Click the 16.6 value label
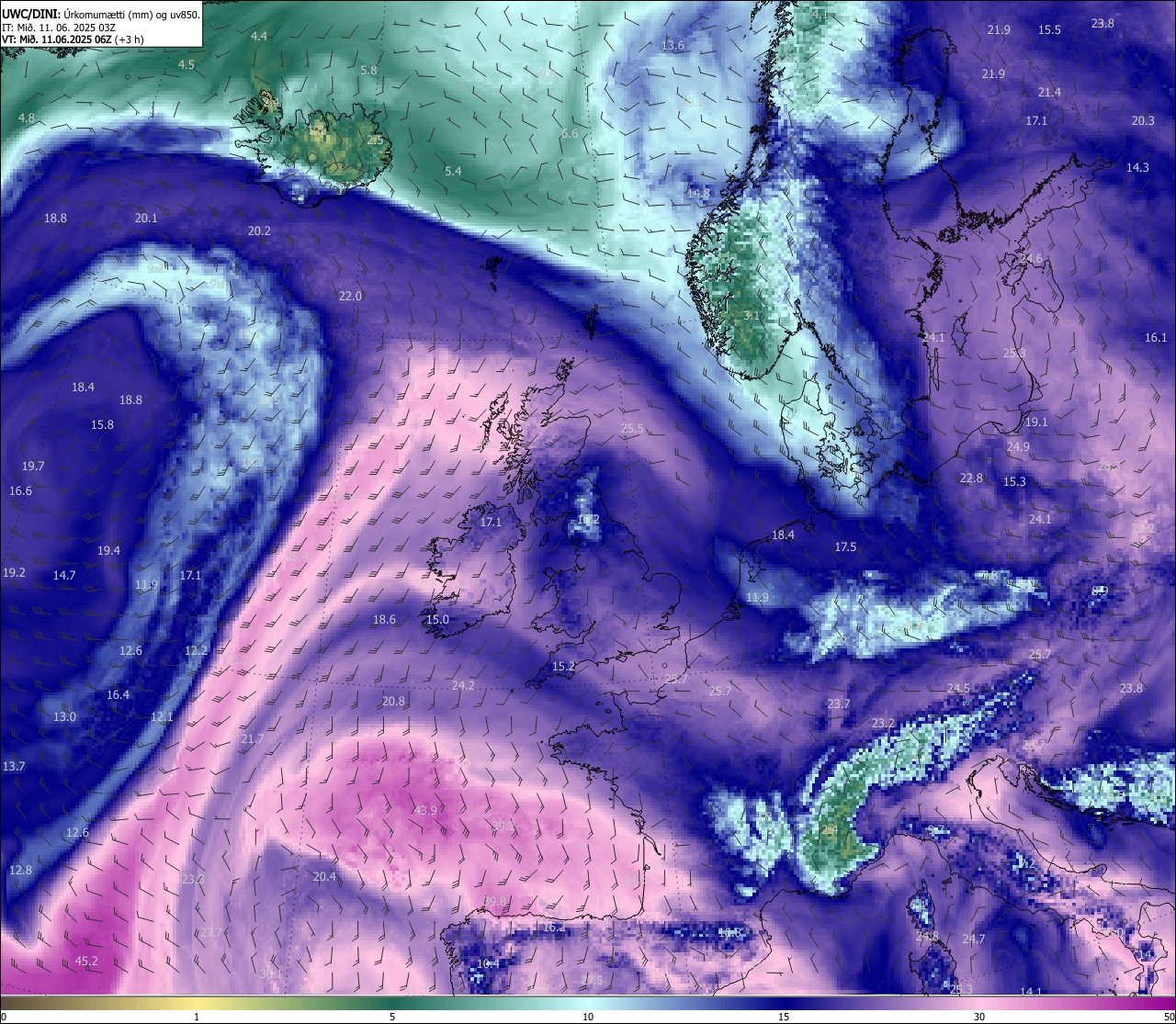 tap(20, 490)
